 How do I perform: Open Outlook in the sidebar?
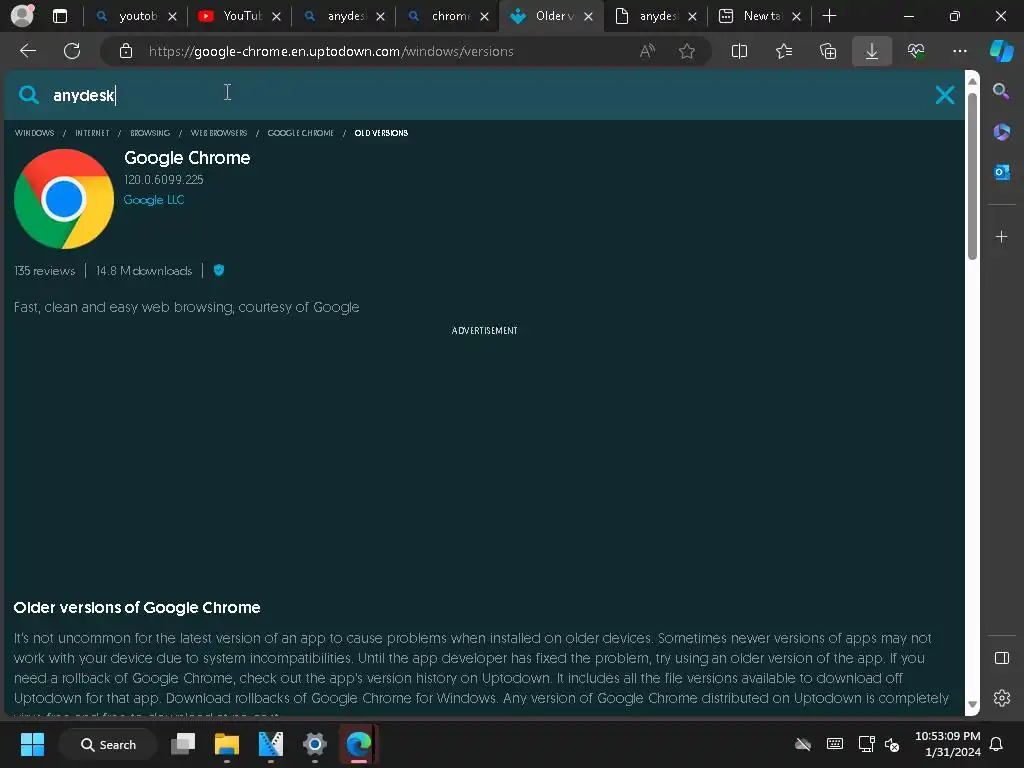point(1002,172)
